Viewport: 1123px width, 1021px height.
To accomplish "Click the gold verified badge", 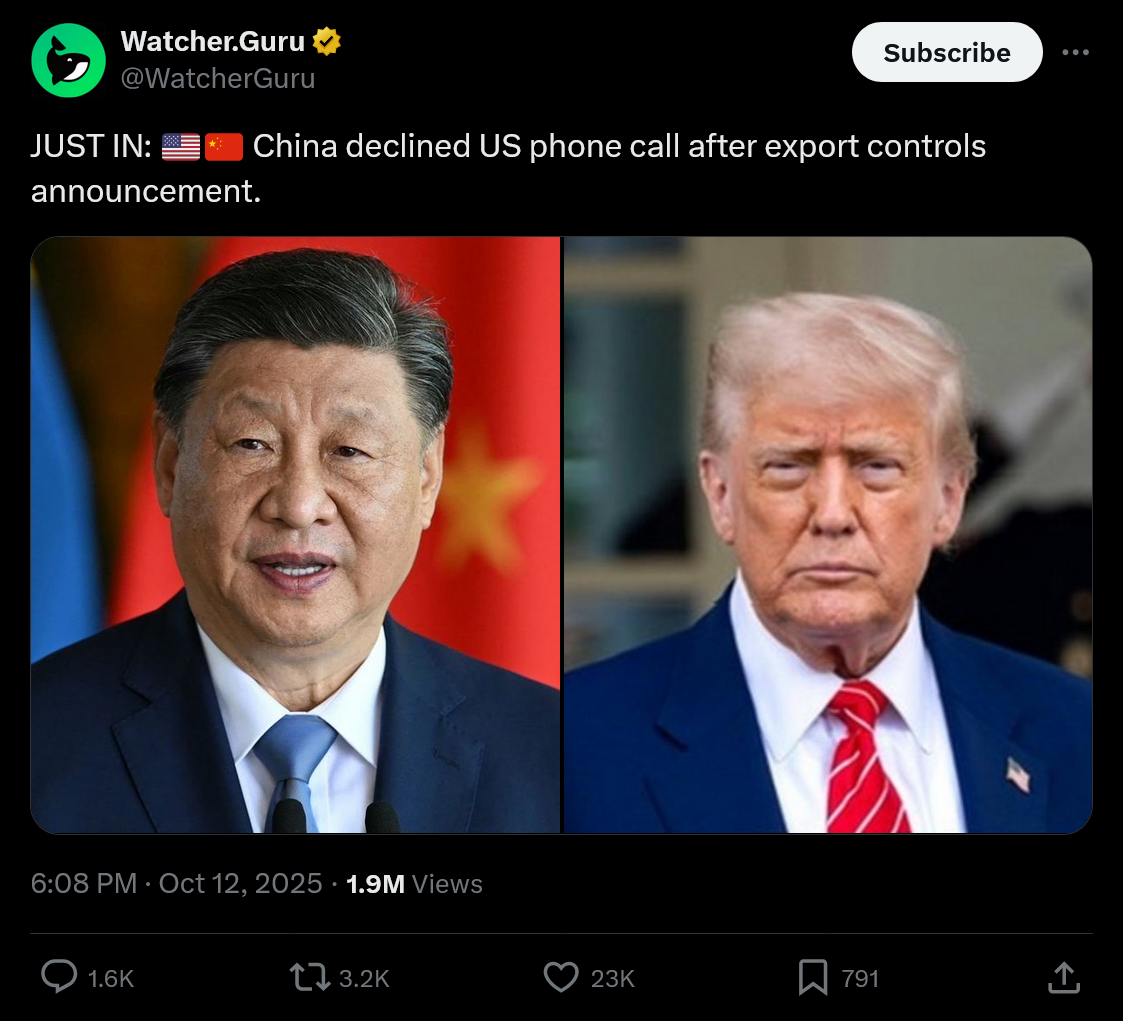I will (327, 42).
